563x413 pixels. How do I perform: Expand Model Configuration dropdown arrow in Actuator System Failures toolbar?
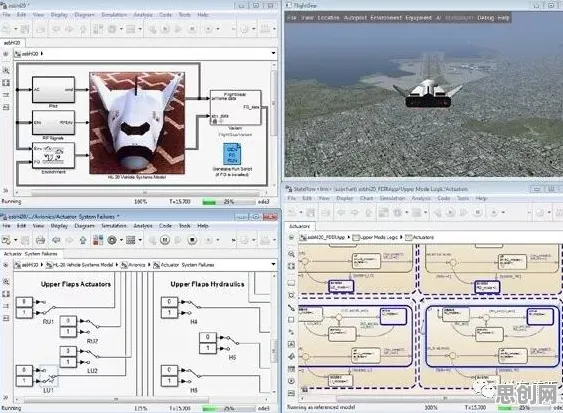click(121, 240)
